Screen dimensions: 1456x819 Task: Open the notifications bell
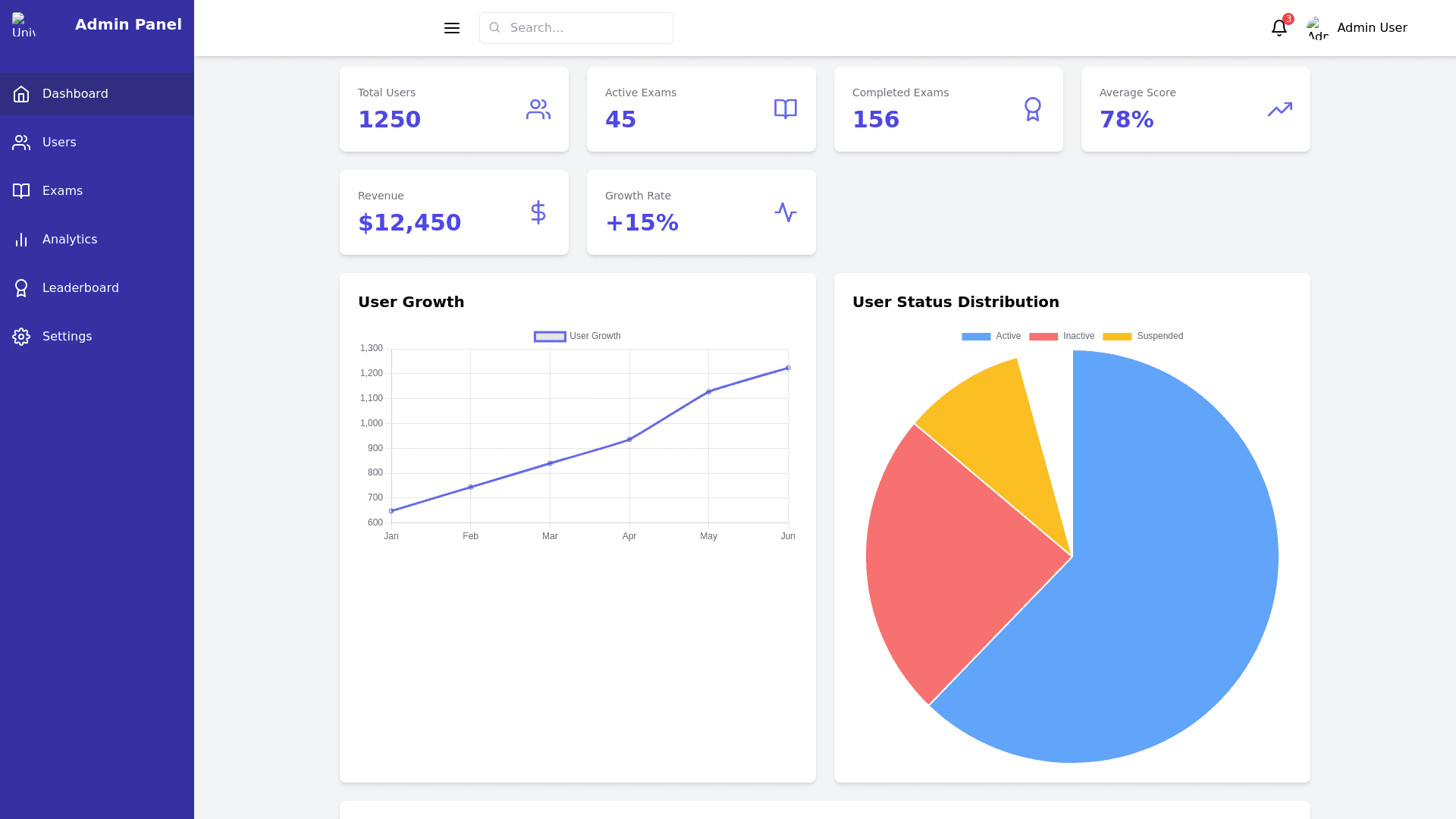[1279, 28]
